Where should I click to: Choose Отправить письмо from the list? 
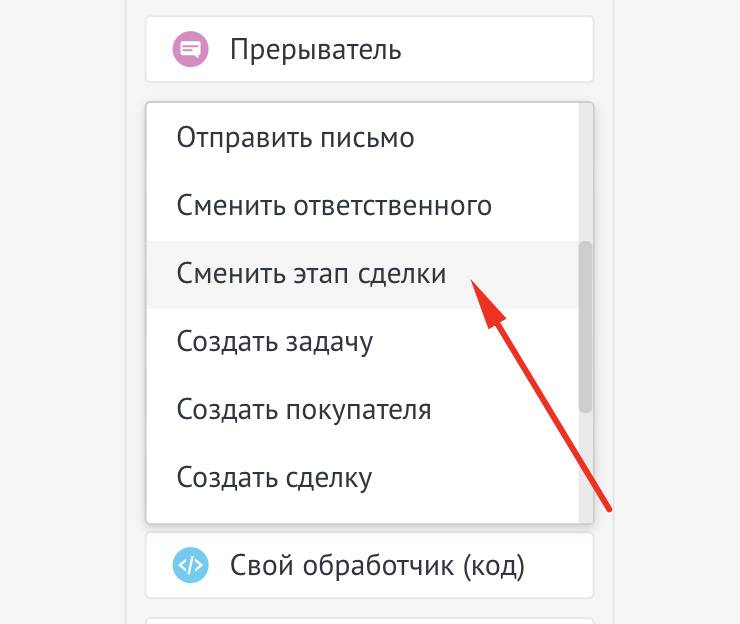(x=295, y=138)
